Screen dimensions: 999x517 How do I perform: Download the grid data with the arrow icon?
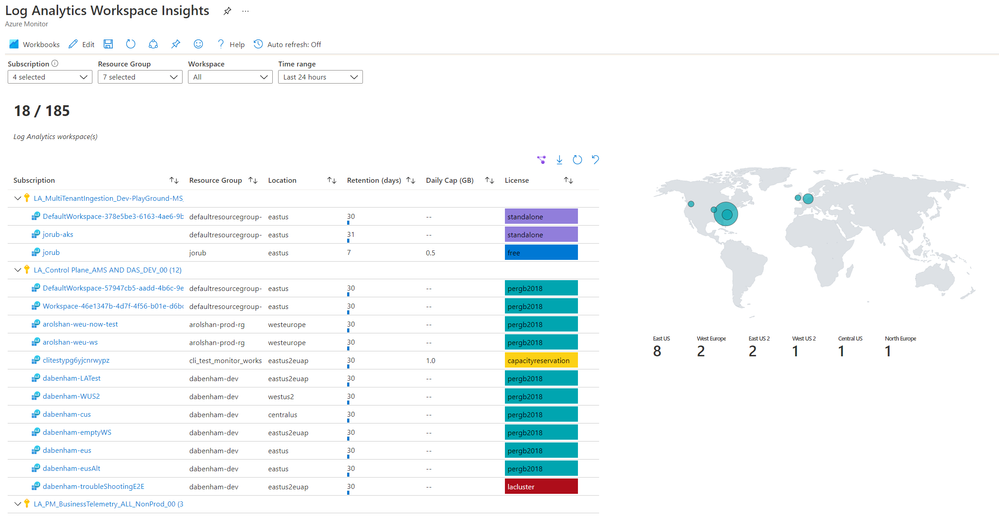pos(559,160)
